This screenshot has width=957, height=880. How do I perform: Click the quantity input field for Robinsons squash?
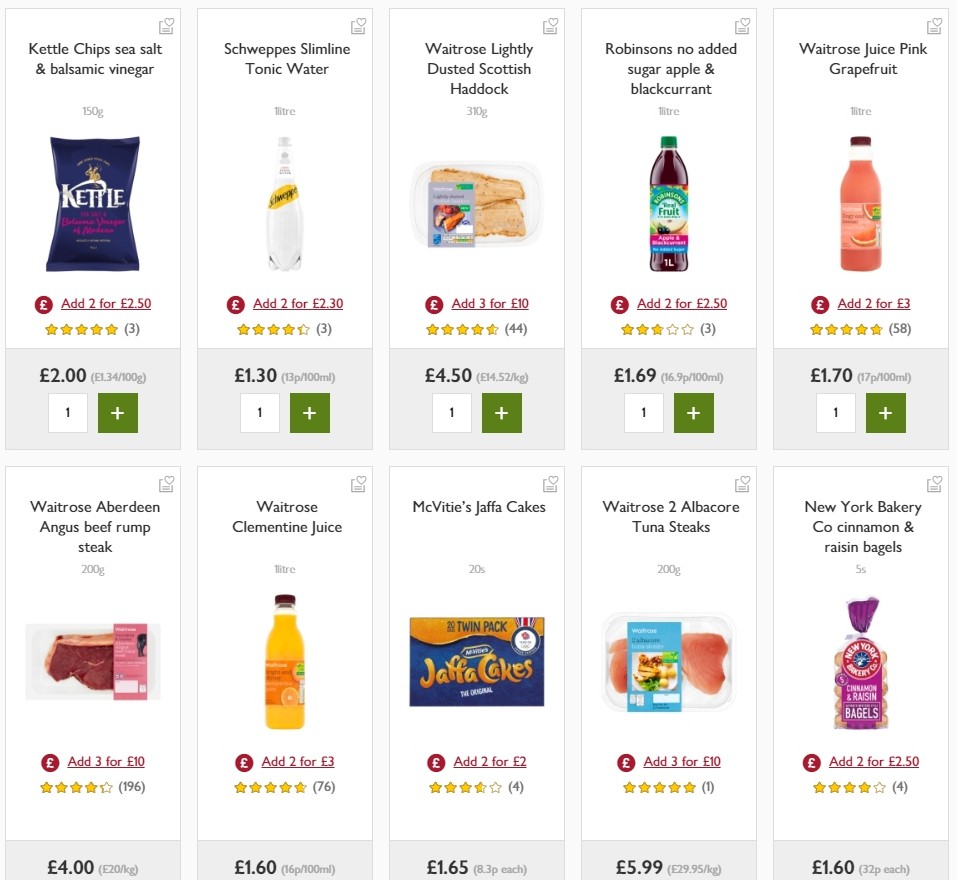[644, 412]
